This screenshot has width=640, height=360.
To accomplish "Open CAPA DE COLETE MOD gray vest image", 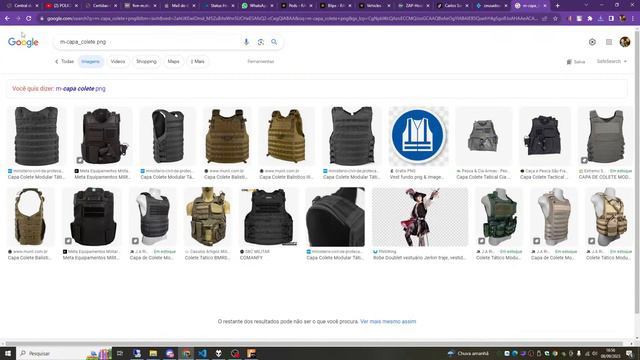I will 605,136.
